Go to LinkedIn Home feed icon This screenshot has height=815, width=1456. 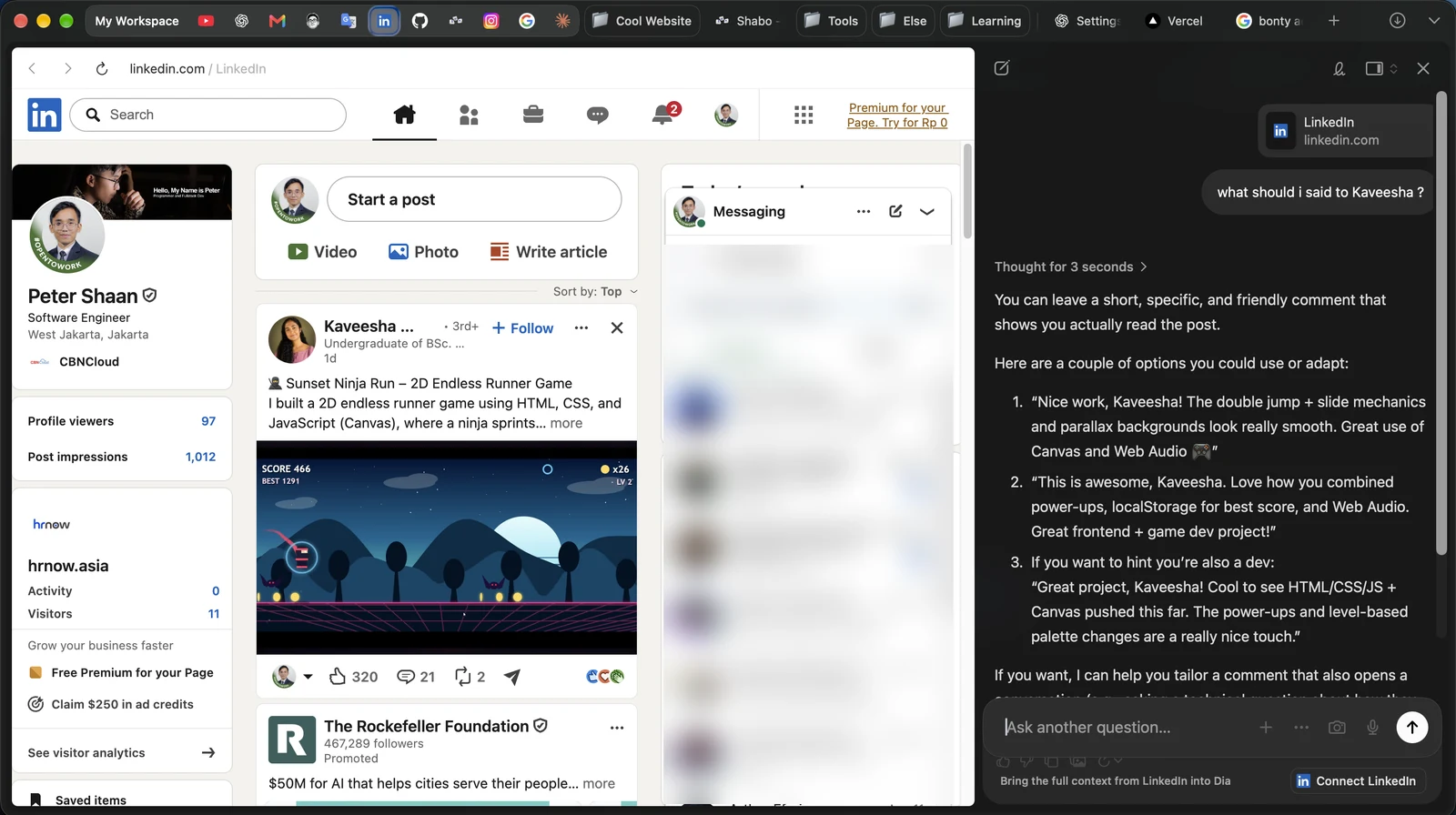[404, 115]
